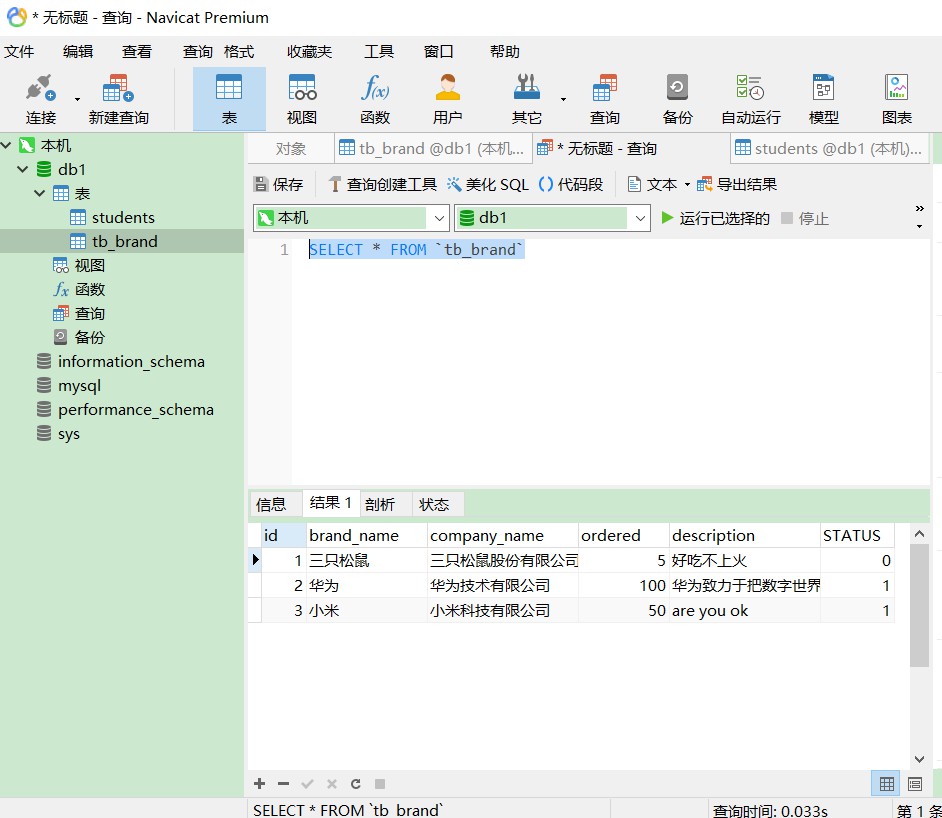This screenshot has width=942, height=818.
Task: Expand the toolbar overflow chevron
Action: pos(920,208)
